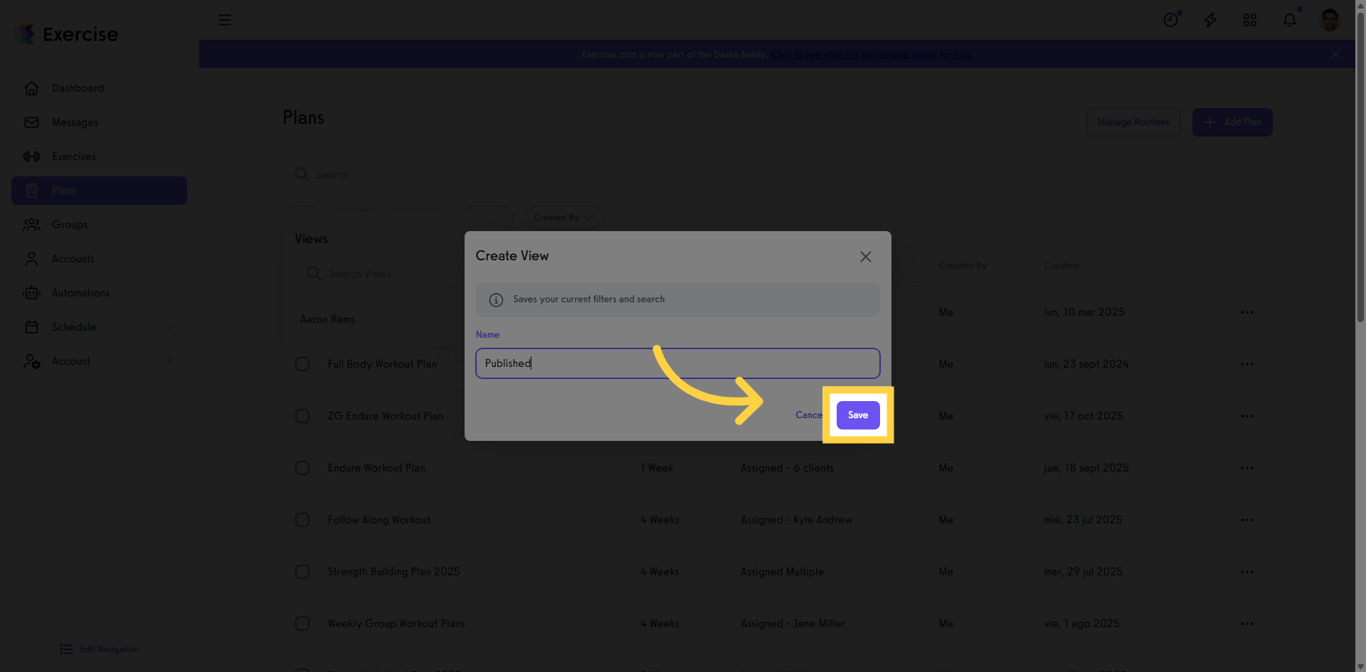Cancel the Create View dialog

pos(808,414)
